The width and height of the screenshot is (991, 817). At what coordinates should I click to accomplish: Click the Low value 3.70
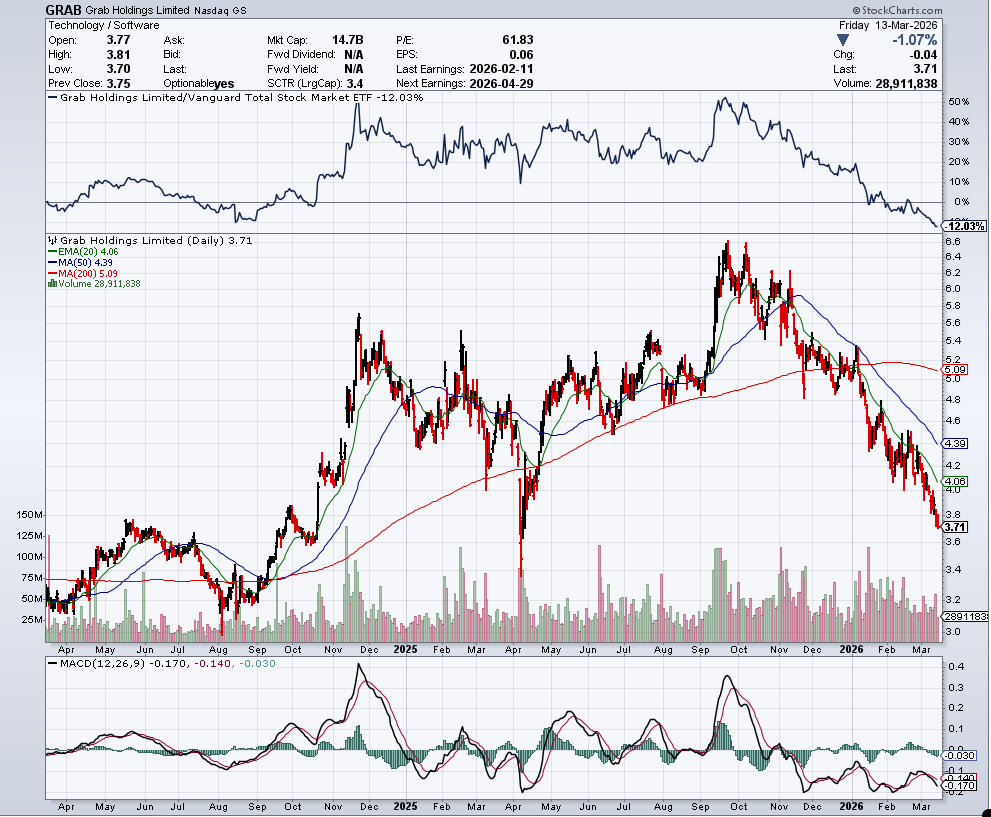(x=118, y=69)
